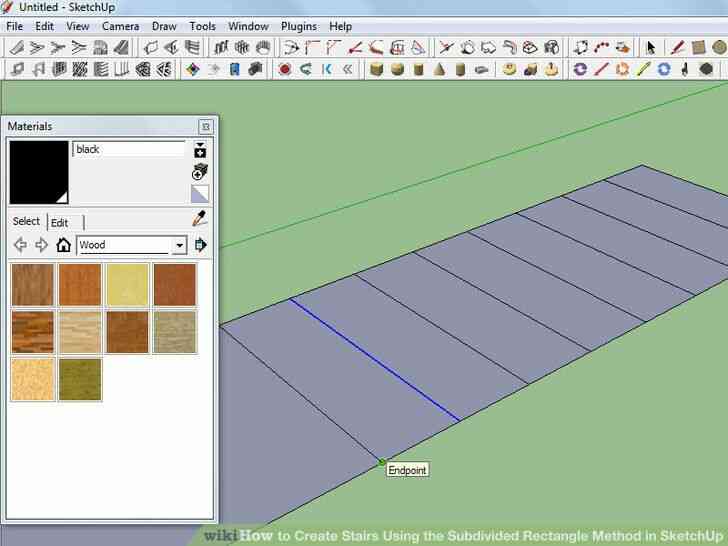Click the gray double chevron icon
Image resolution: width=728 pixels, height=546 pixels.
click(x=348, y=70)
